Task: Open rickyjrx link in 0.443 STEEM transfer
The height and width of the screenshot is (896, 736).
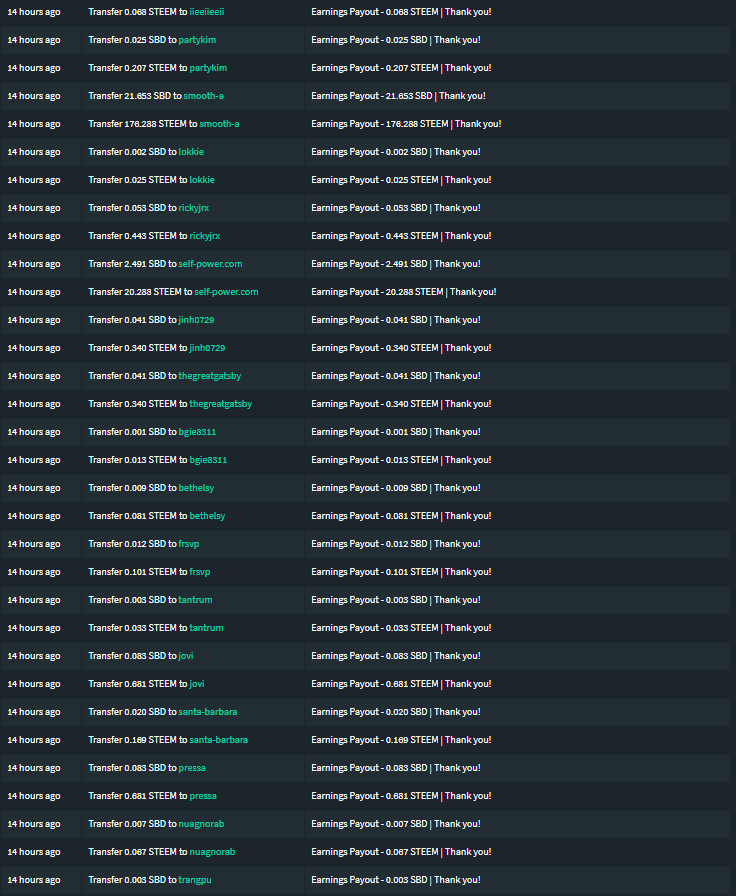Action: pos(205,236)
